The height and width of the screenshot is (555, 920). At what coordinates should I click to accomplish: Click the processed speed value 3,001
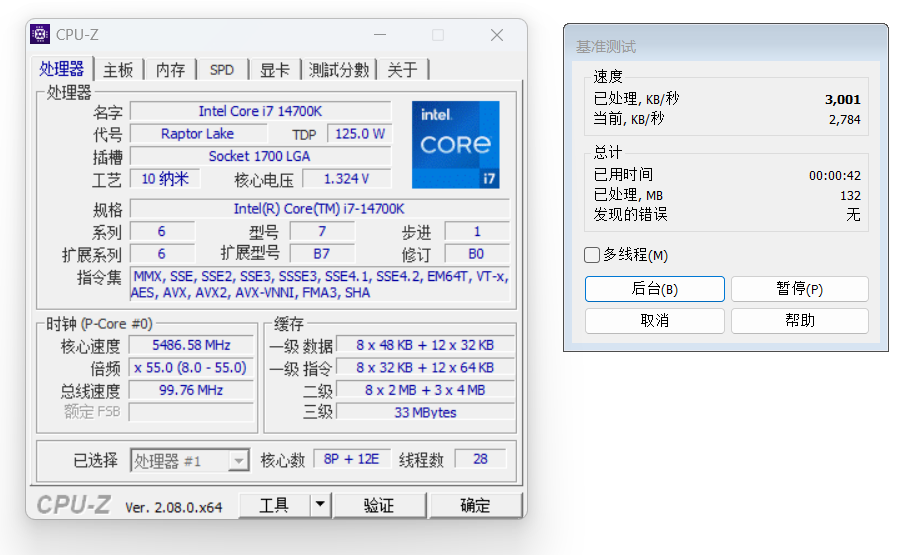(843, 100)
